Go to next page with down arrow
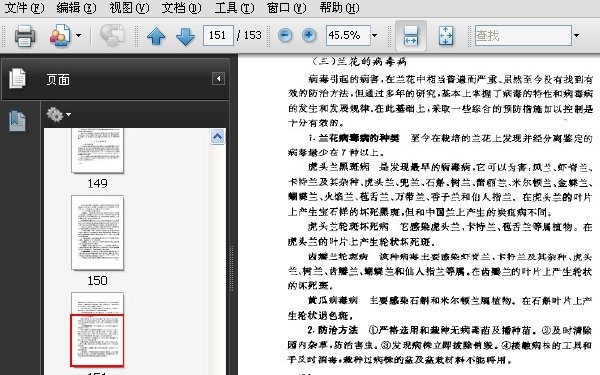Image resolution: width=600 pixels, height=375 pixels. pos(185,36)
